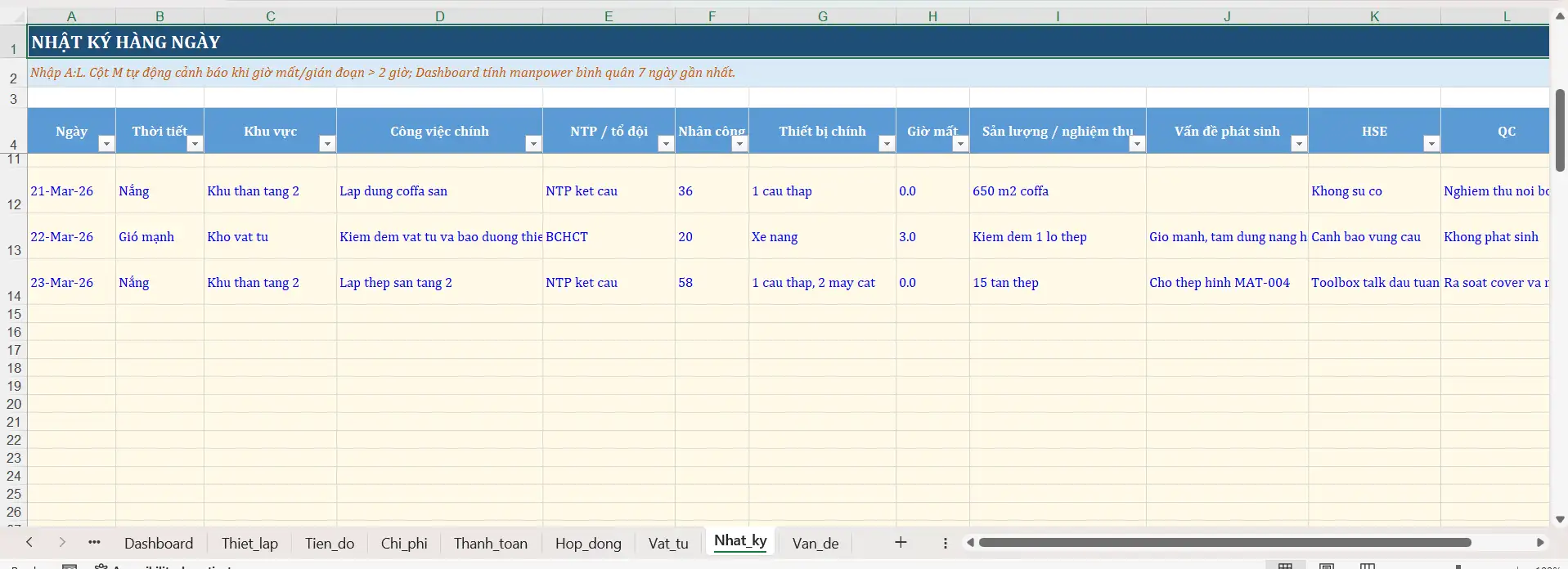Open the hidden sheets ellipsis list
This screenshot has width=1568, height=569.
pos(94,543)
